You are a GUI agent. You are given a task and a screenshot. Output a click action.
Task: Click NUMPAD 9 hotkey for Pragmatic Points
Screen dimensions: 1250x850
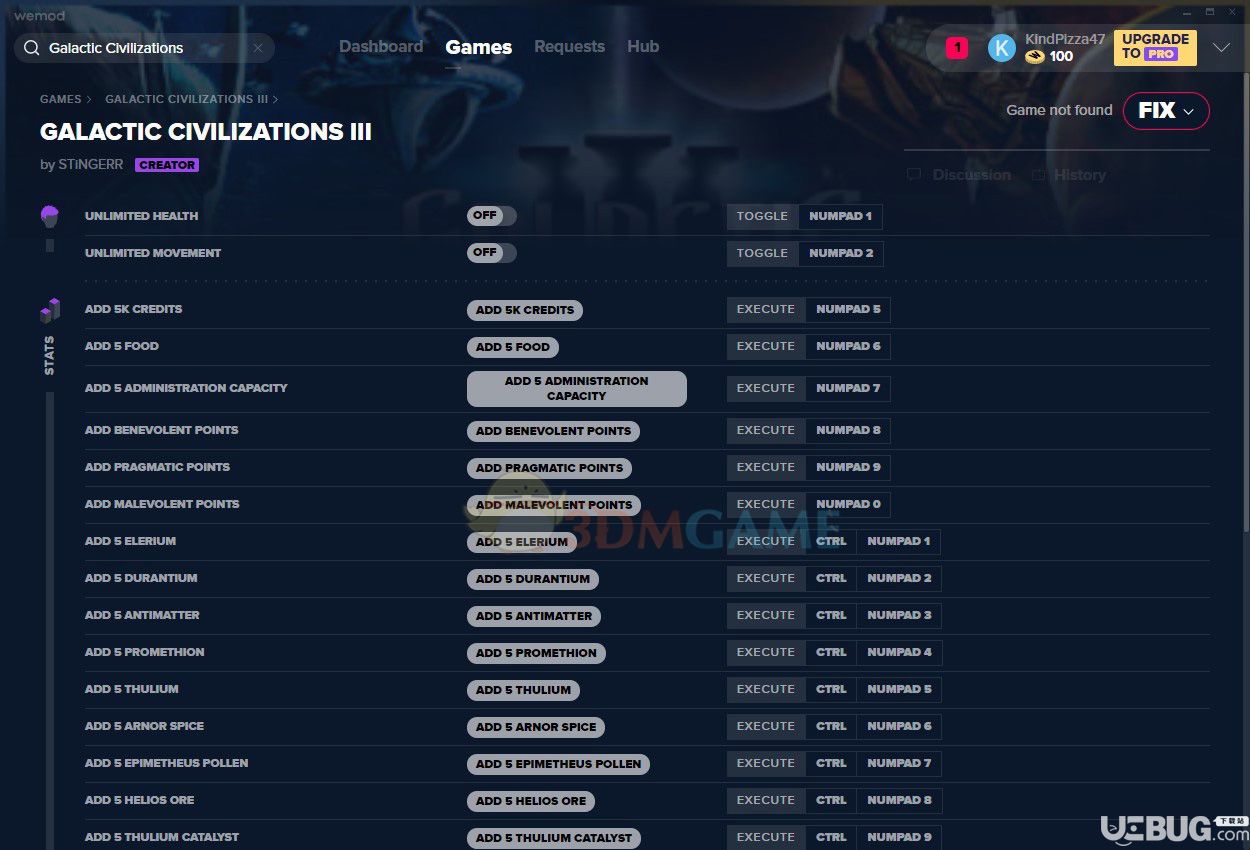848,467
